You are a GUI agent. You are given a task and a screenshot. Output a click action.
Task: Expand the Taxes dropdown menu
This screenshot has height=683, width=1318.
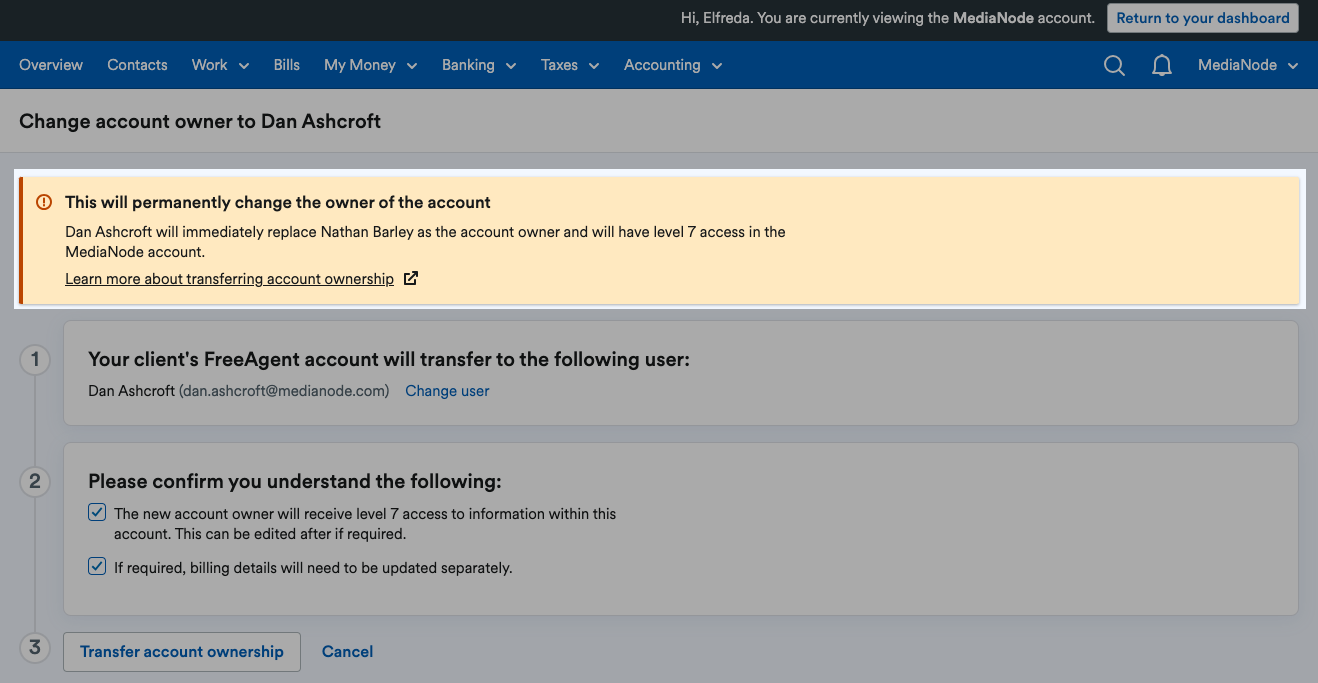570,65
